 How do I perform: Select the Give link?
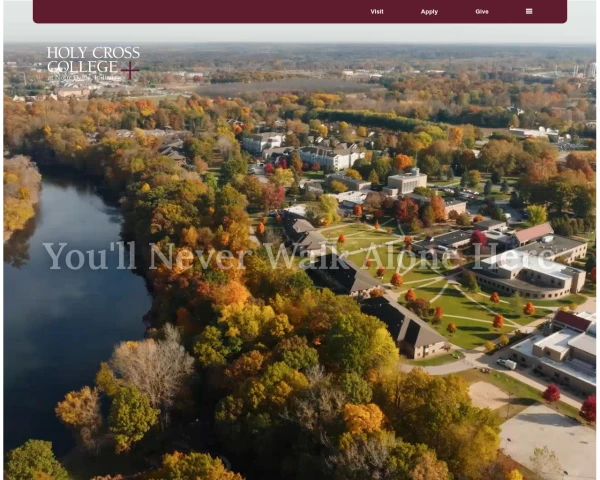coord(482,11)
